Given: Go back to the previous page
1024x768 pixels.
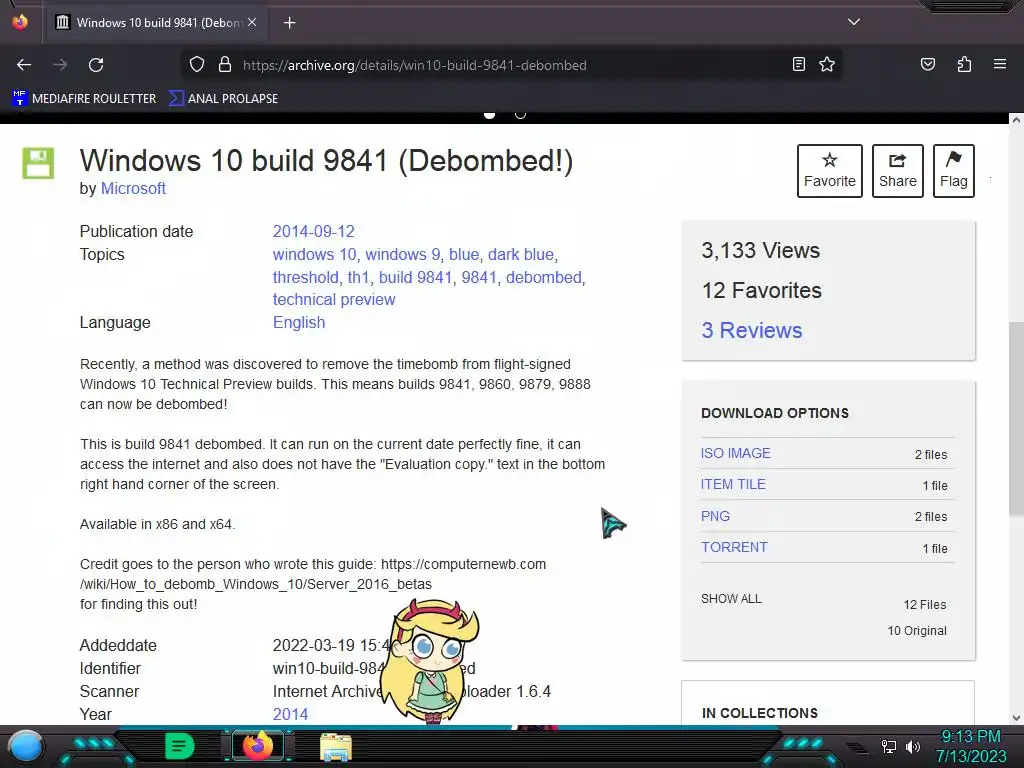Looking at the screenshot, I should coord(24,65).
